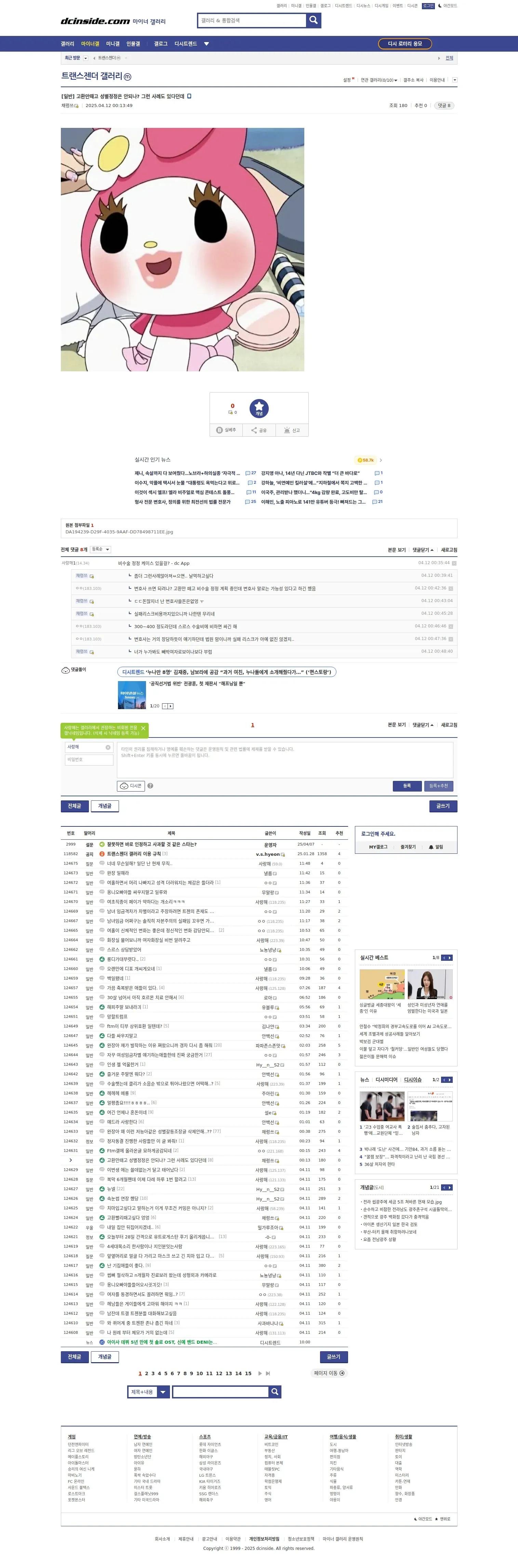
Task: Click the top 글쓰기 write button
Action: click(443, 806)
